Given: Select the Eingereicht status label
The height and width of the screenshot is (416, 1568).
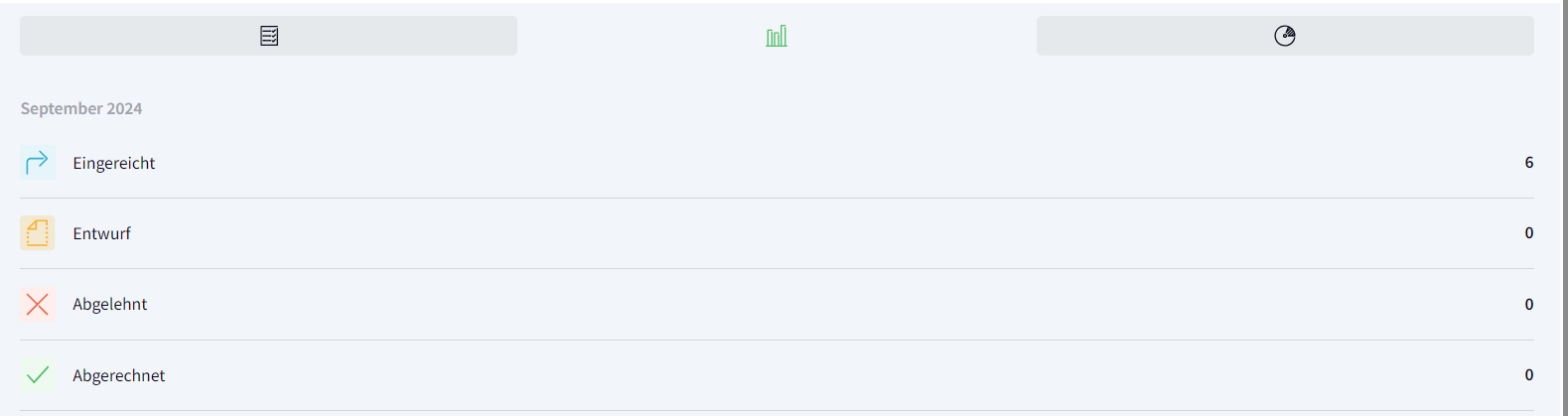Looking at the screenshot, I should [114, 163].
